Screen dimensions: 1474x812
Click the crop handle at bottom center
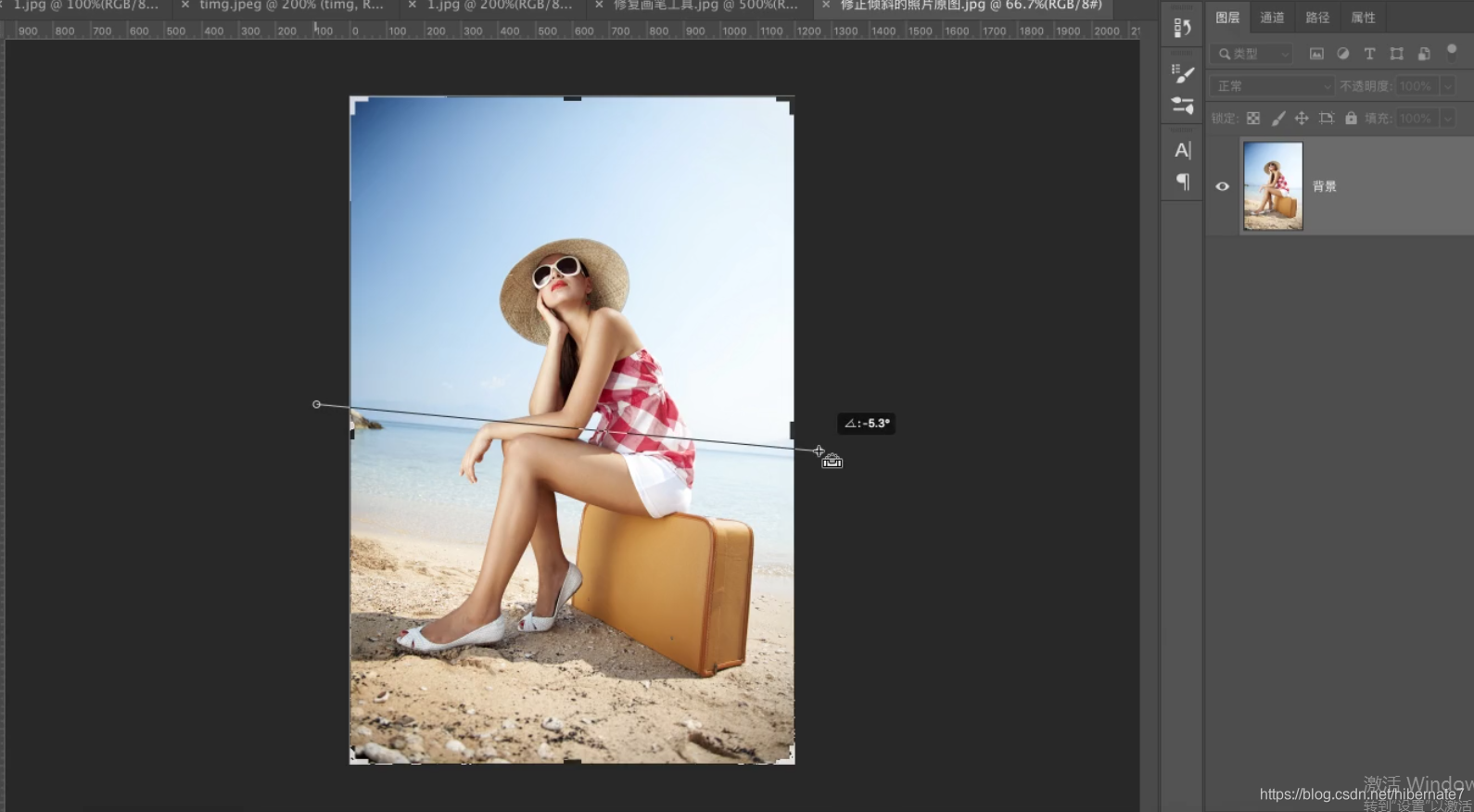(572, 762)
